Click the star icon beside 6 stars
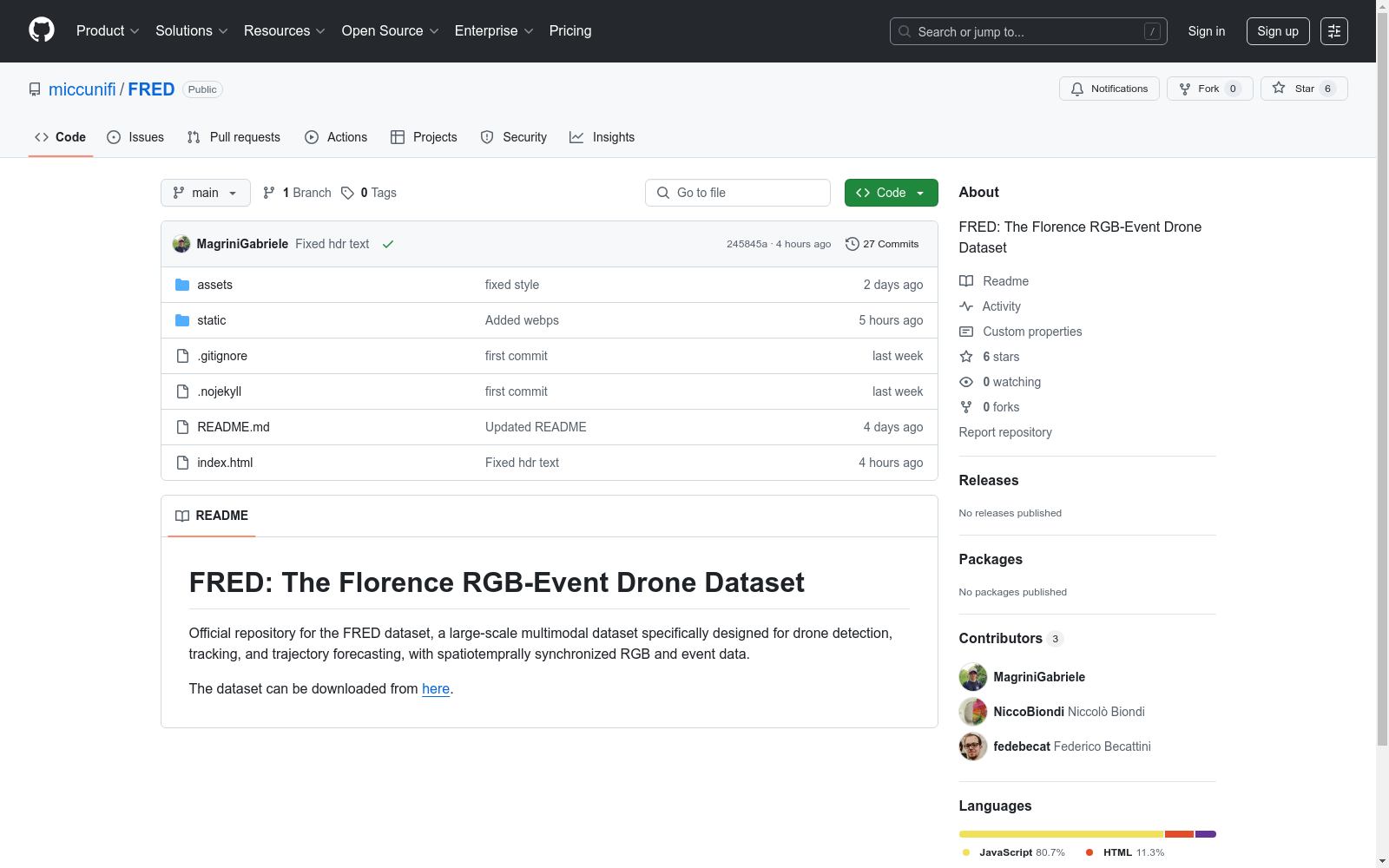 click(x=966, y=357)
